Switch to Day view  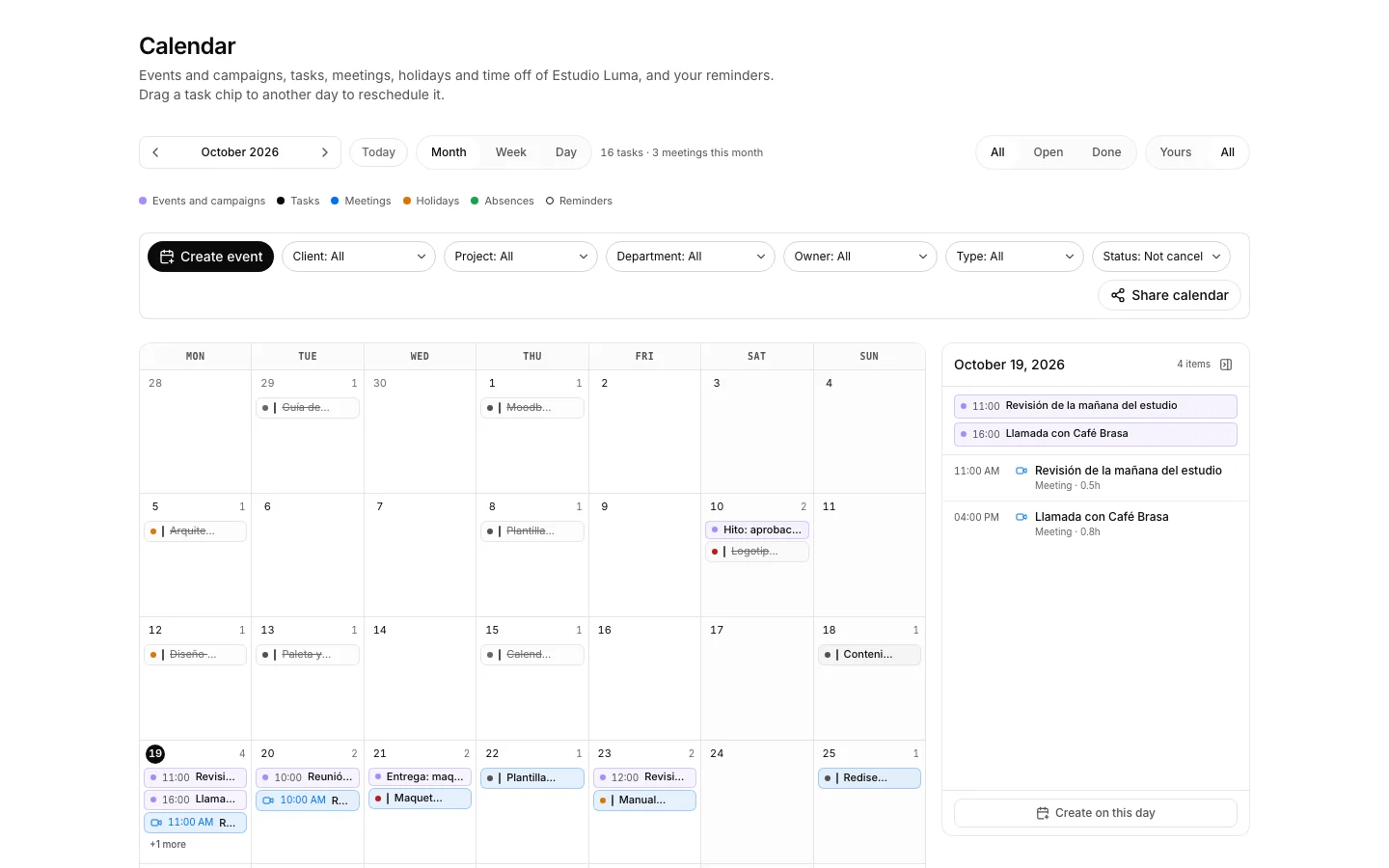(x=566, y=152)
